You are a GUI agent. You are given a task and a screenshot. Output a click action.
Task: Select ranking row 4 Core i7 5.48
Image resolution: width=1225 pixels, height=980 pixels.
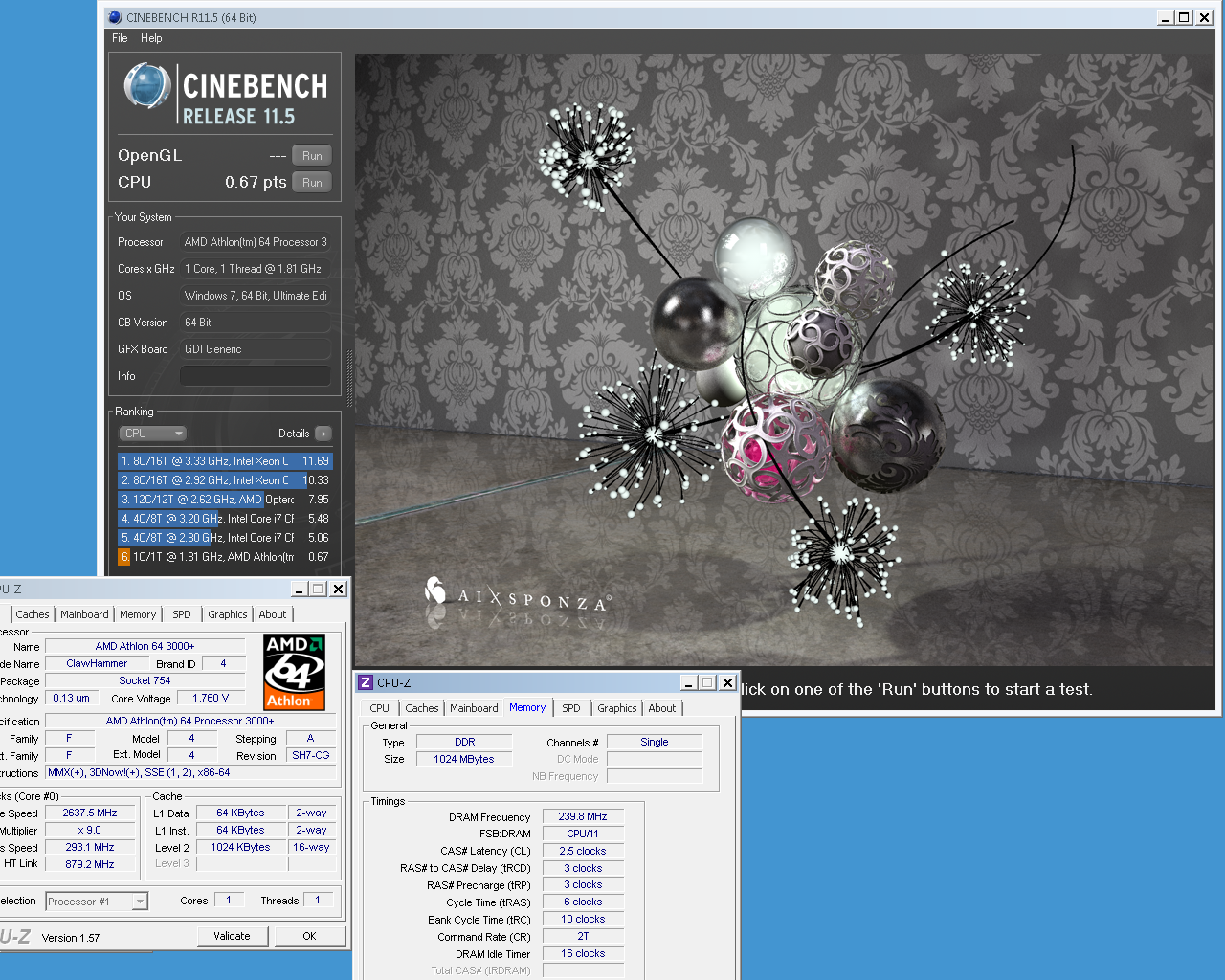pos(225,519)
